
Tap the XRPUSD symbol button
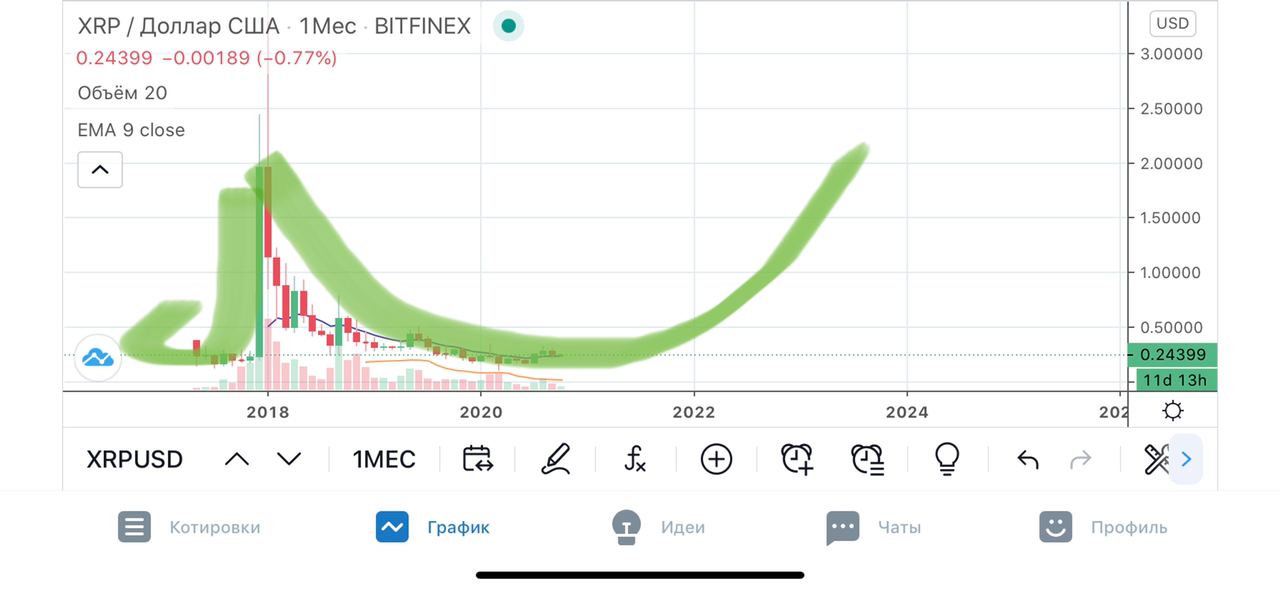pyautogui.click(x=134, y=459)
